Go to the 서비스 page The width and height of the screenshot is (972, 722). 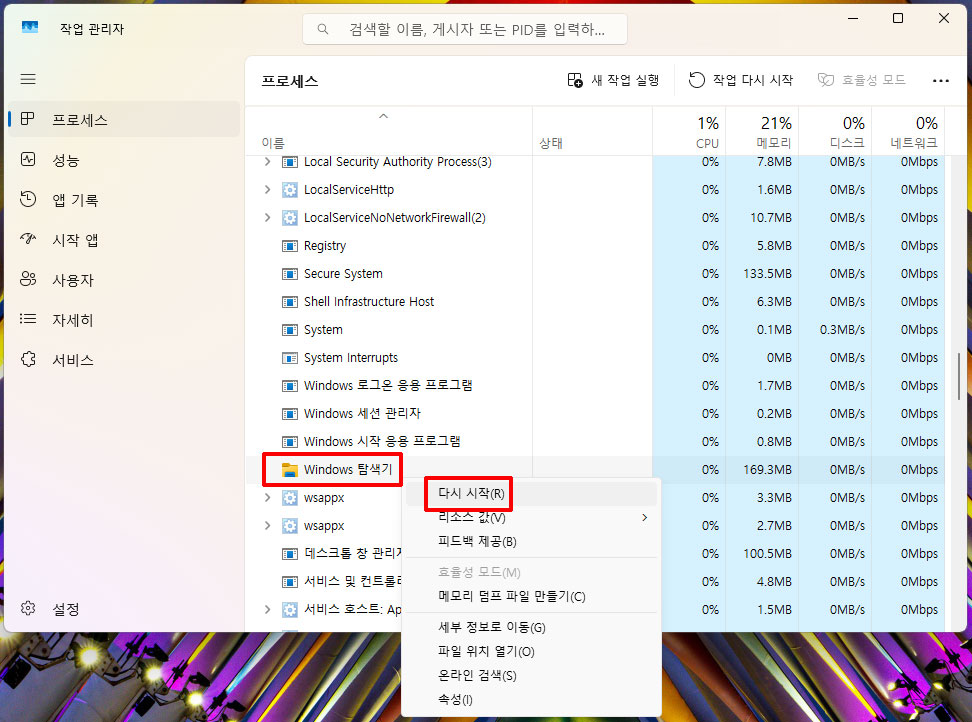(125, 359)
